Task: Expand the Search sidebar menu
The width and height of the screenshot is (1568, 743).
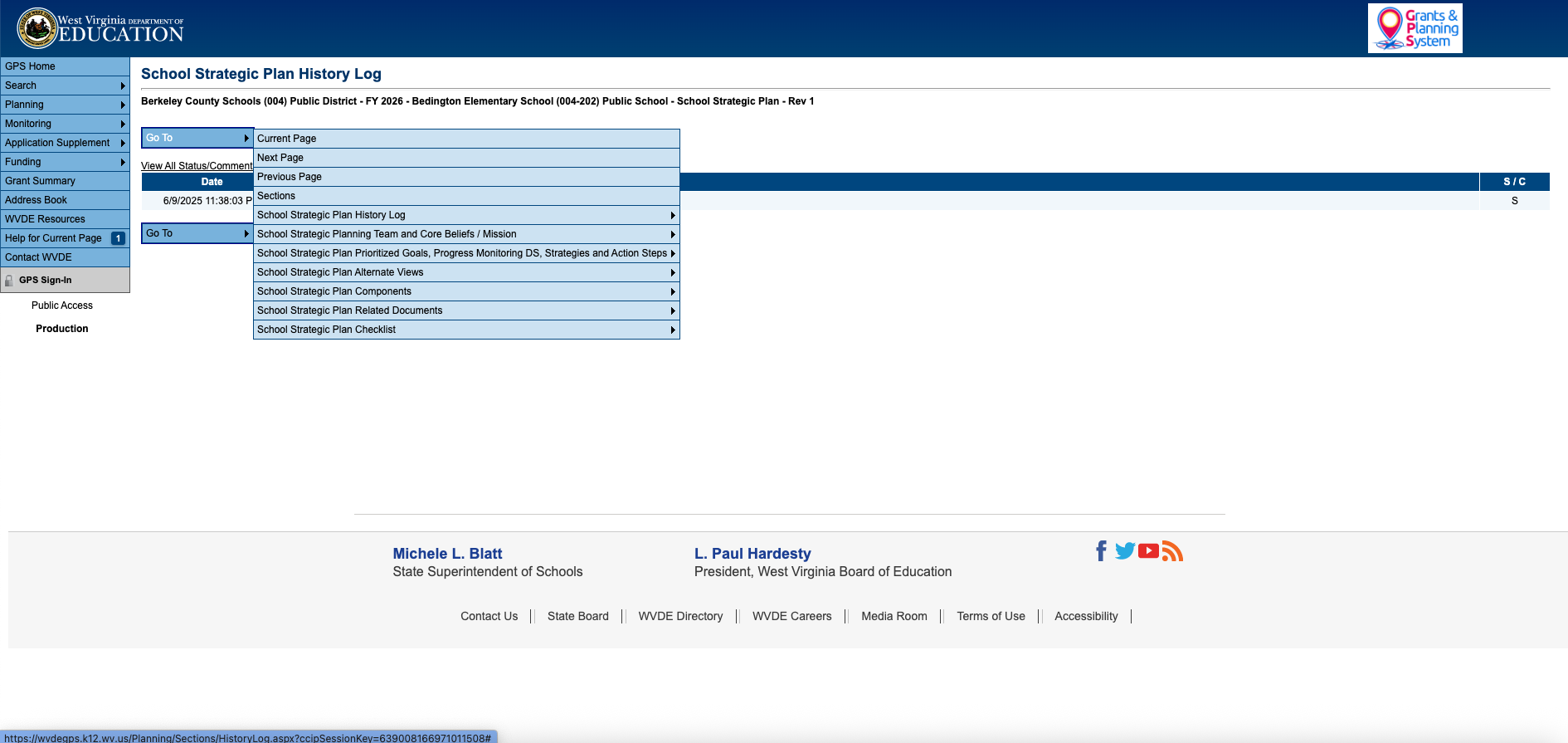Action: (65, 86)
